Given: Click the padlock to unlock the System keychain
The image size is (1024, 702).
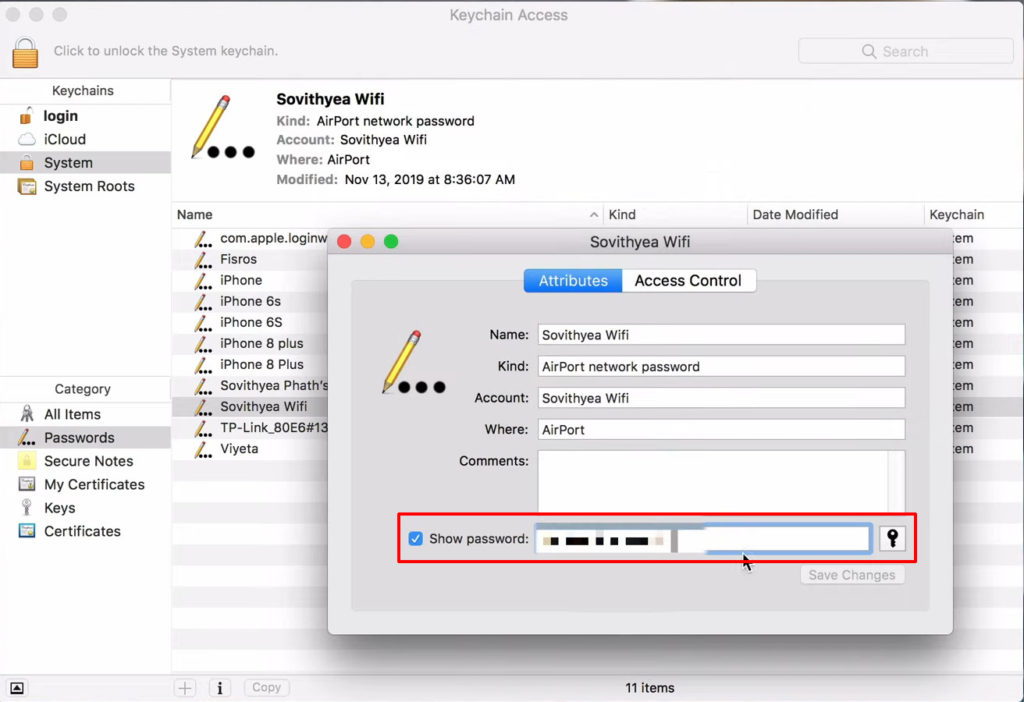Looking at the screenshot, I should coord(27,51).
